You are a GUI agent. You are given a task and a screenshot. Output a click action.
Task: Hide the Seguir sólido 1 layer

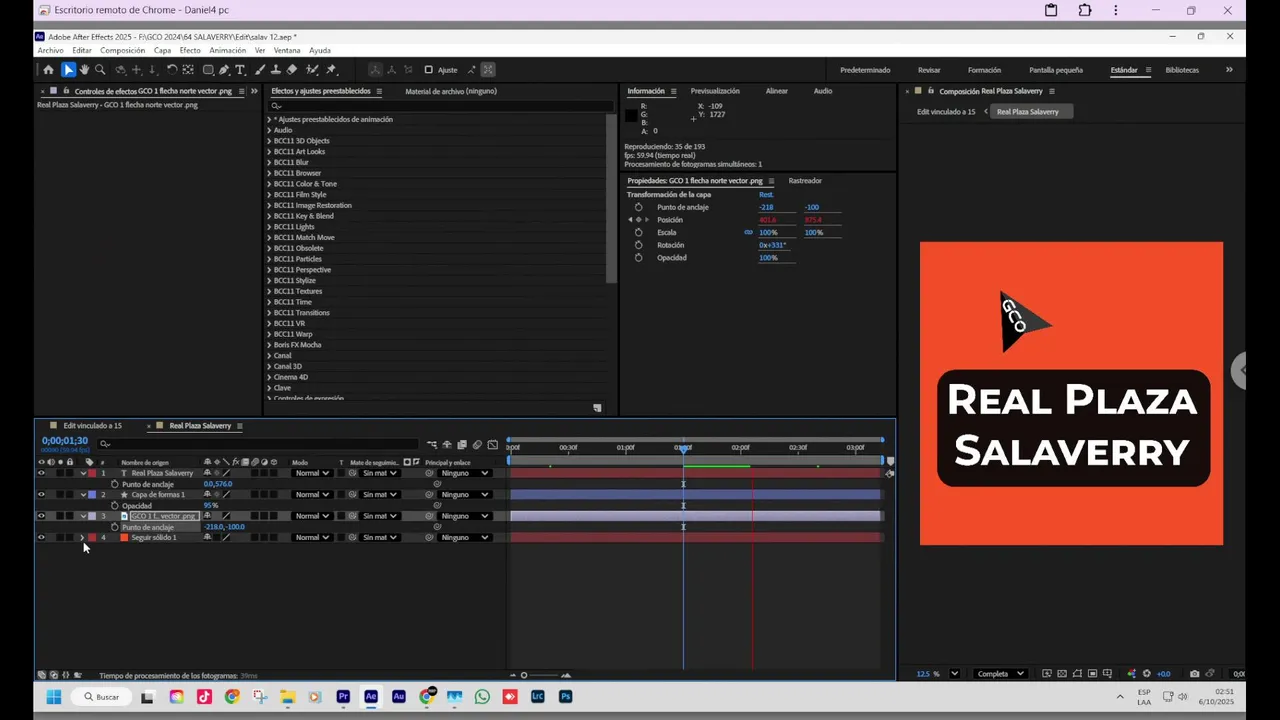41,538
